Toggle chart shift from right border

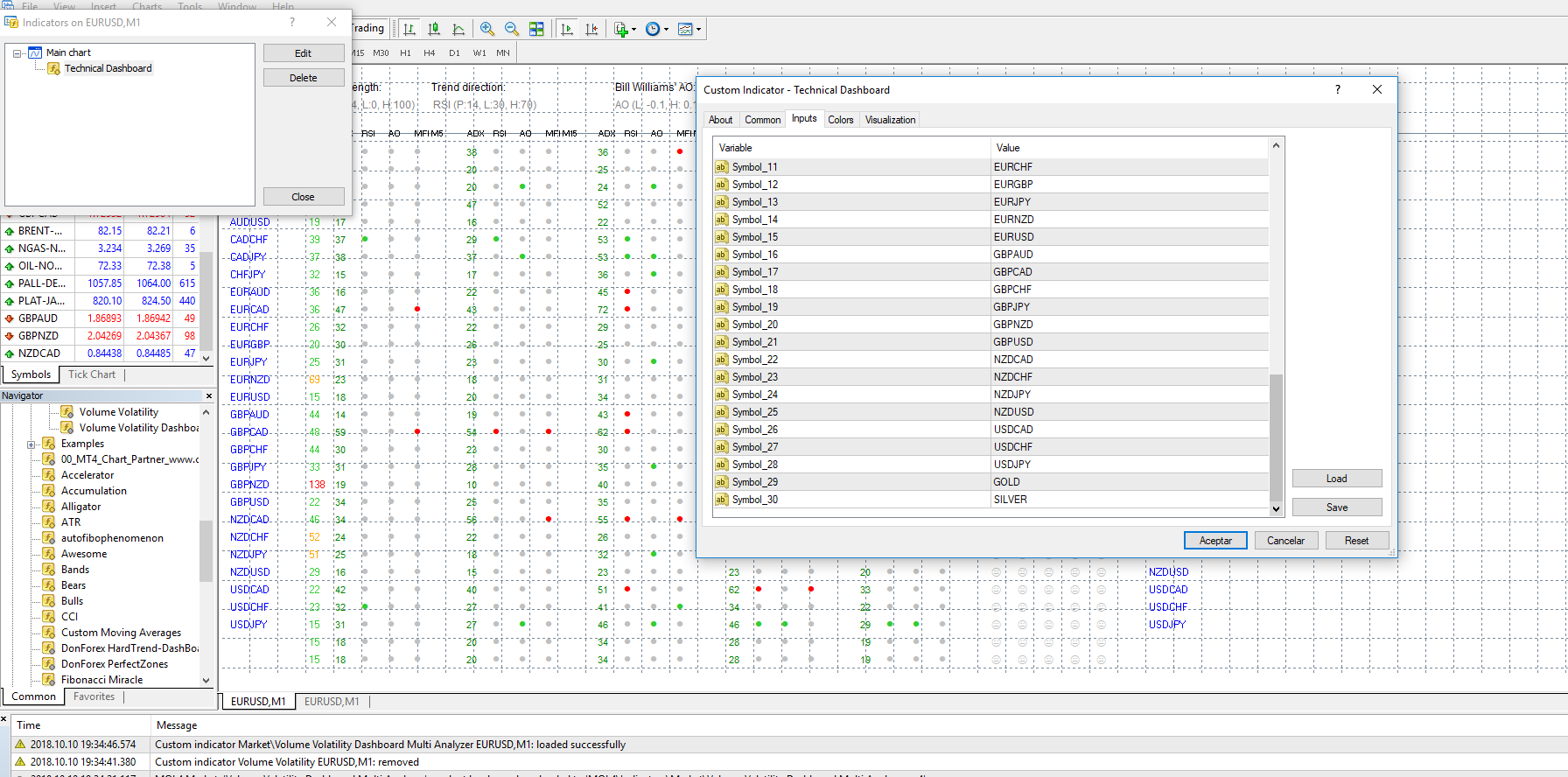pyautogui.click(x=591, y=29)
